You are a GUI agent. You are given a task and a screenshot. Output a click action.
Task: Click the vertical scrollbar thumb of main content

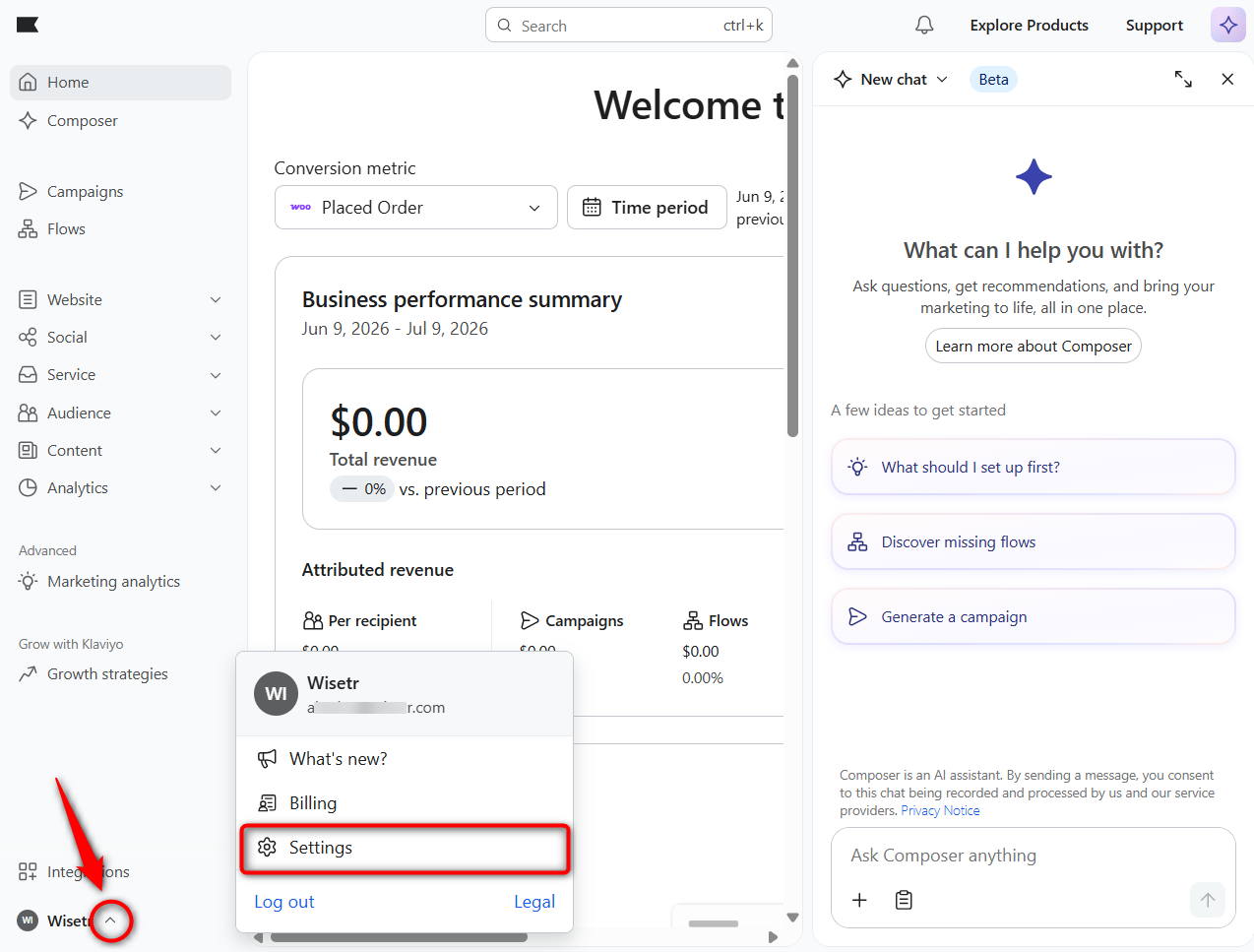point(793,254)
